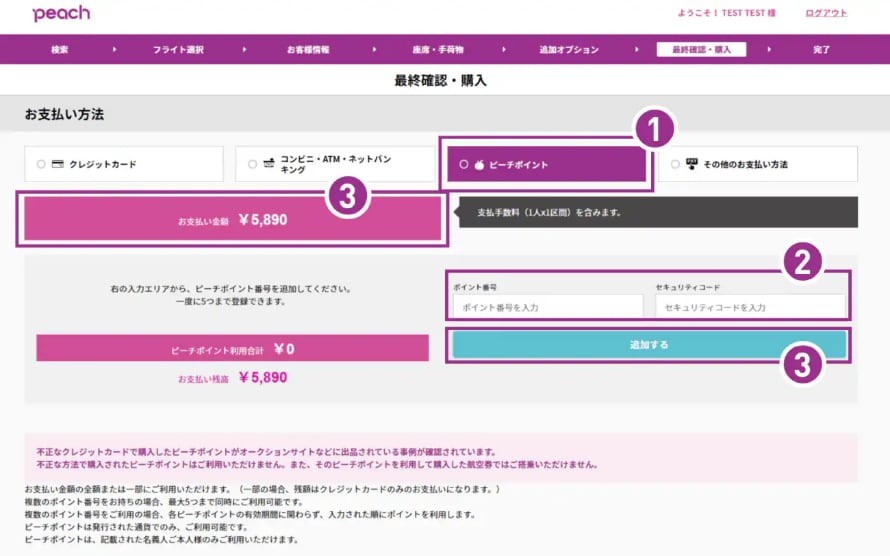Click the 一度に5つまで登録できます instruction text
Image resolution: width=890 pixels, height=556 pixels.
(230, 301)
